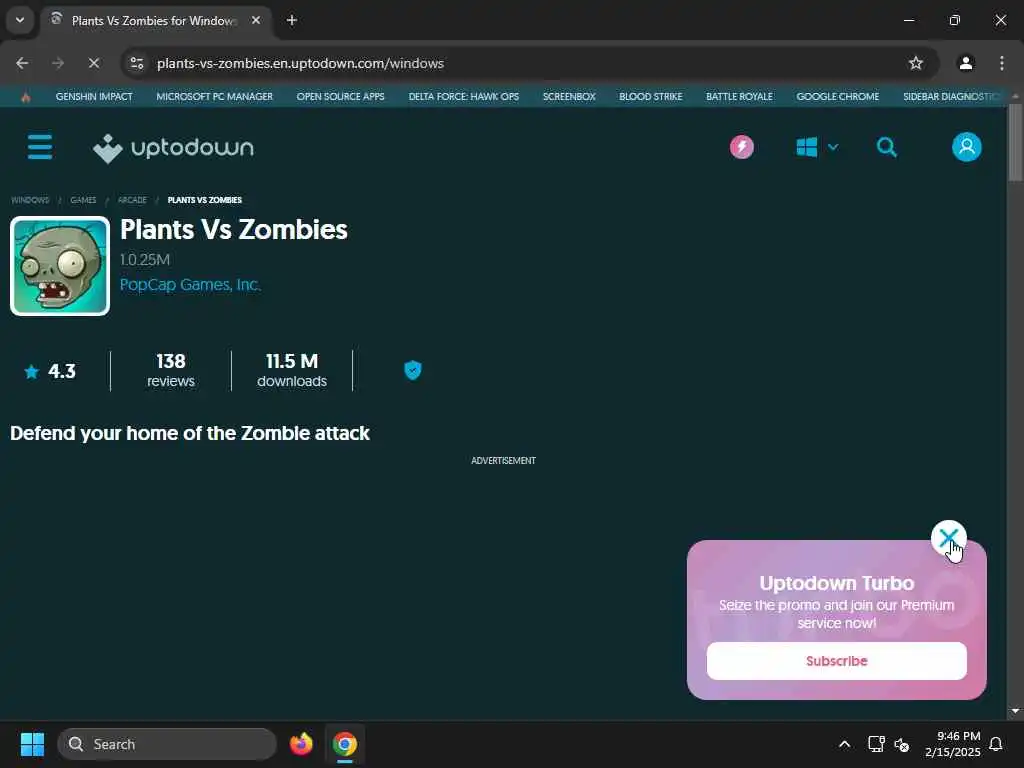Viewport: 1024px width, 768px height.
Task: Go to Arcade breadcrumb
Action: pos(132,200)
